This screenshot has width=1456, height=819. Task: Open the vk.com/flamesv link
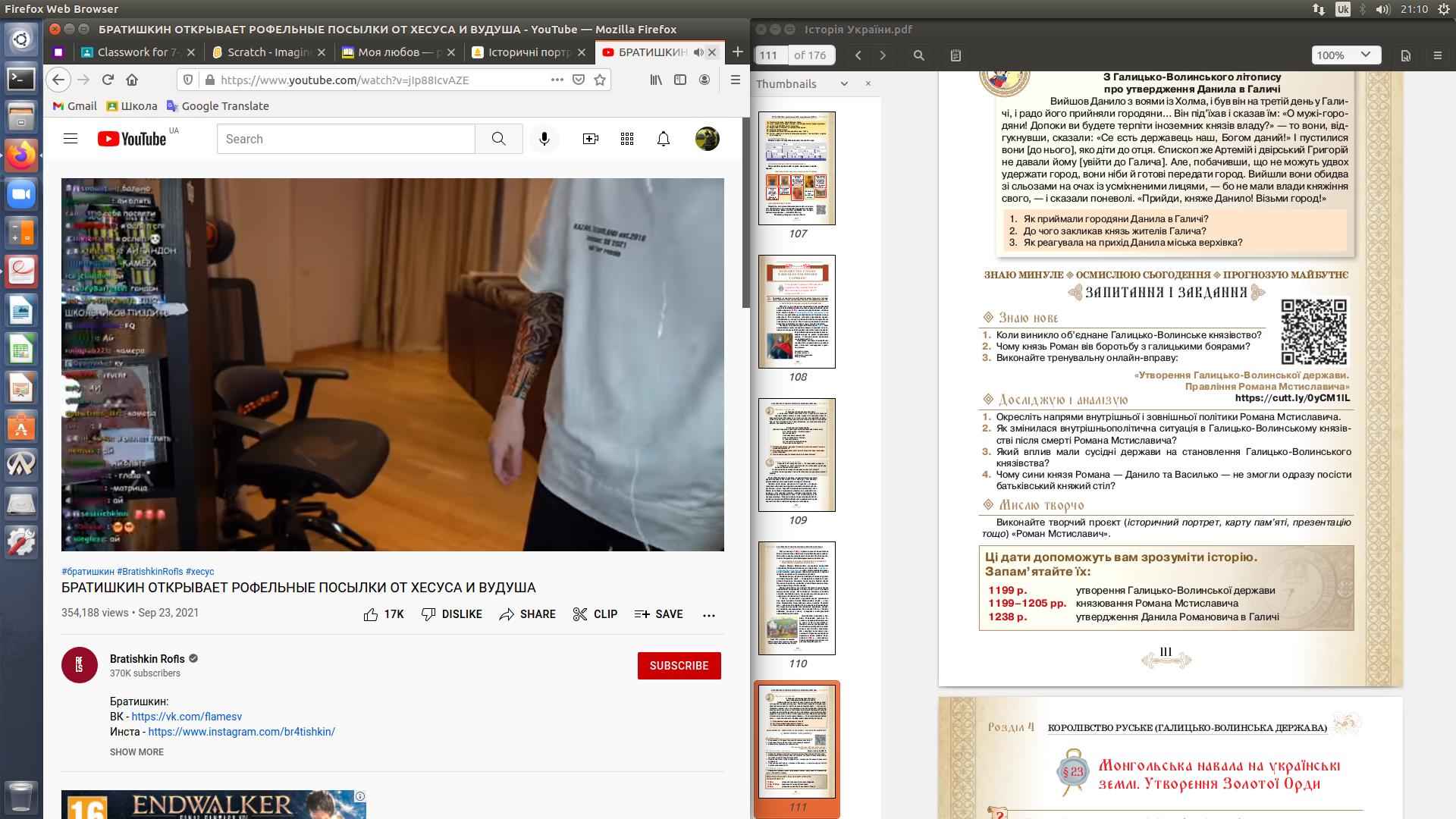pos(187,717)
